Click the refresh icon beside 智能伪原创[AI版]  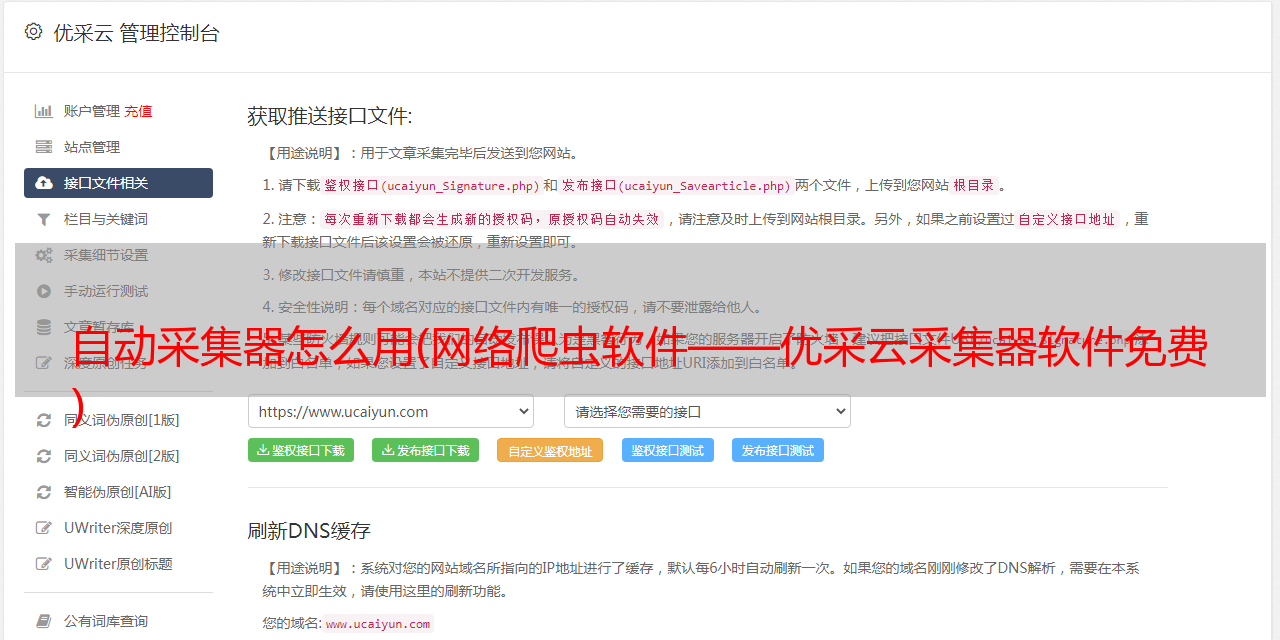(44, 492)
